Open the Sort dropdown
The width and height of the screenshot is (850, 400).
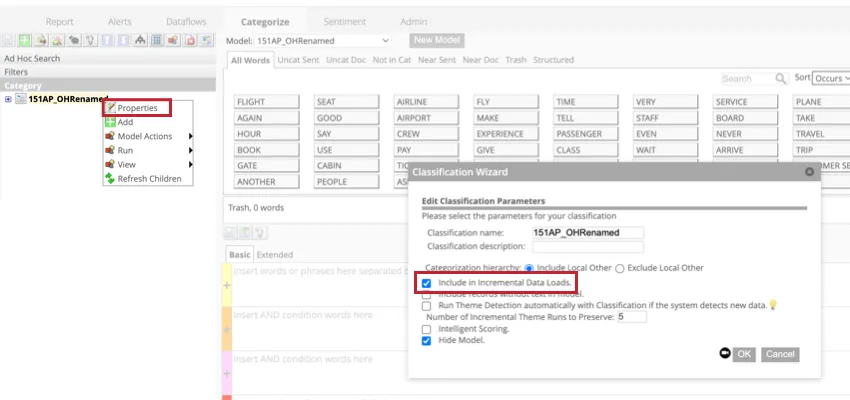(832, 78)
